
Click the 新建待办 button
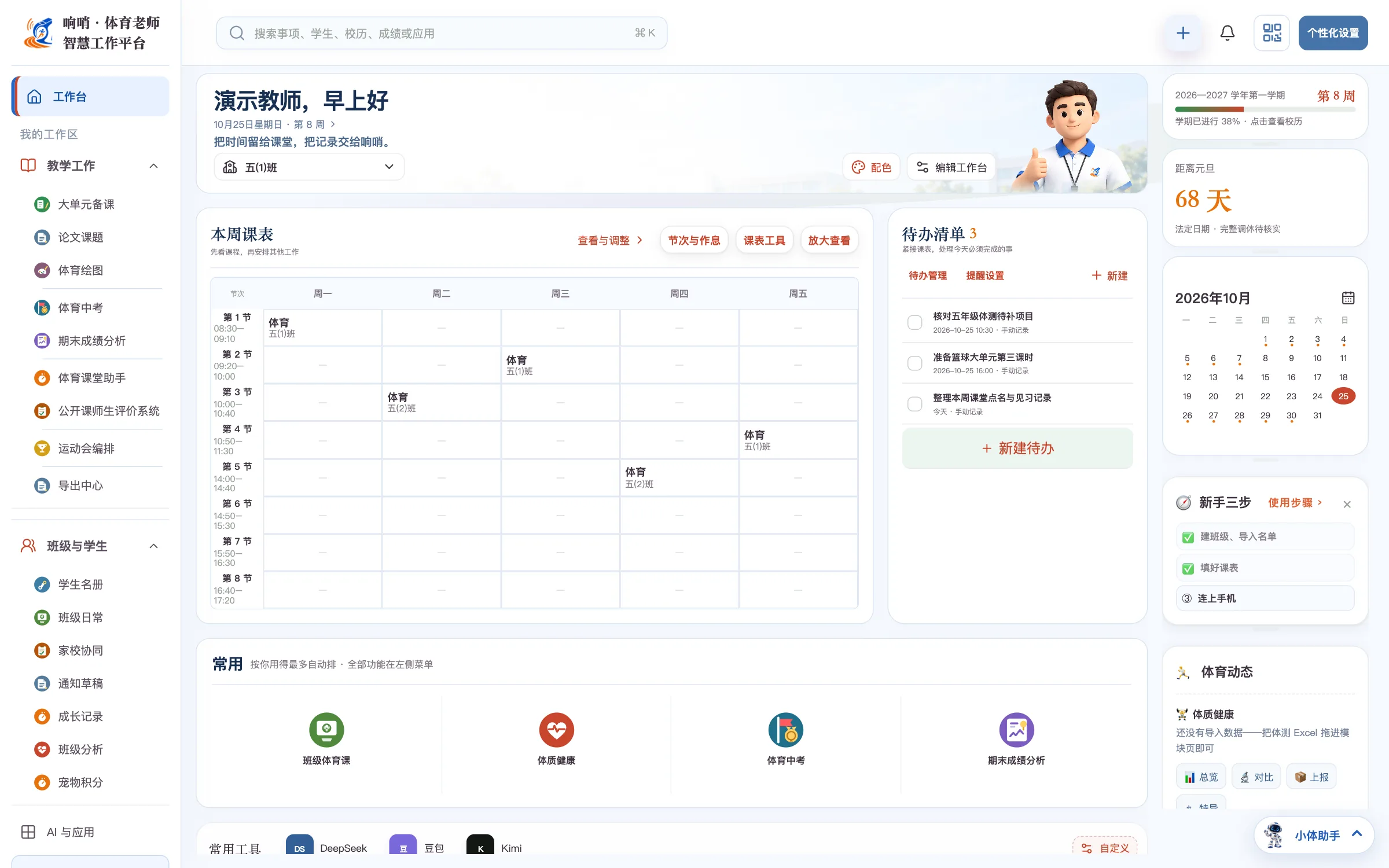[x=1017, y=448]
